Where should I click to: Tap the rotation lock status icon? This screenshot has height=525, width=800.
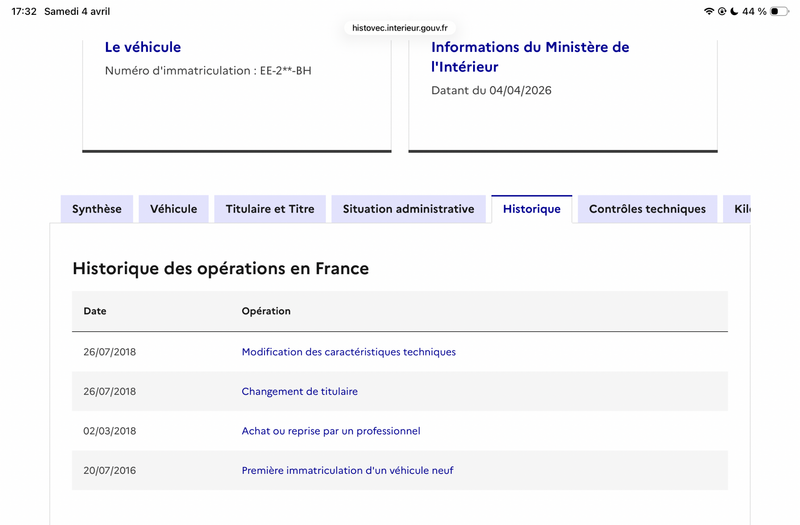coord(721,11)
